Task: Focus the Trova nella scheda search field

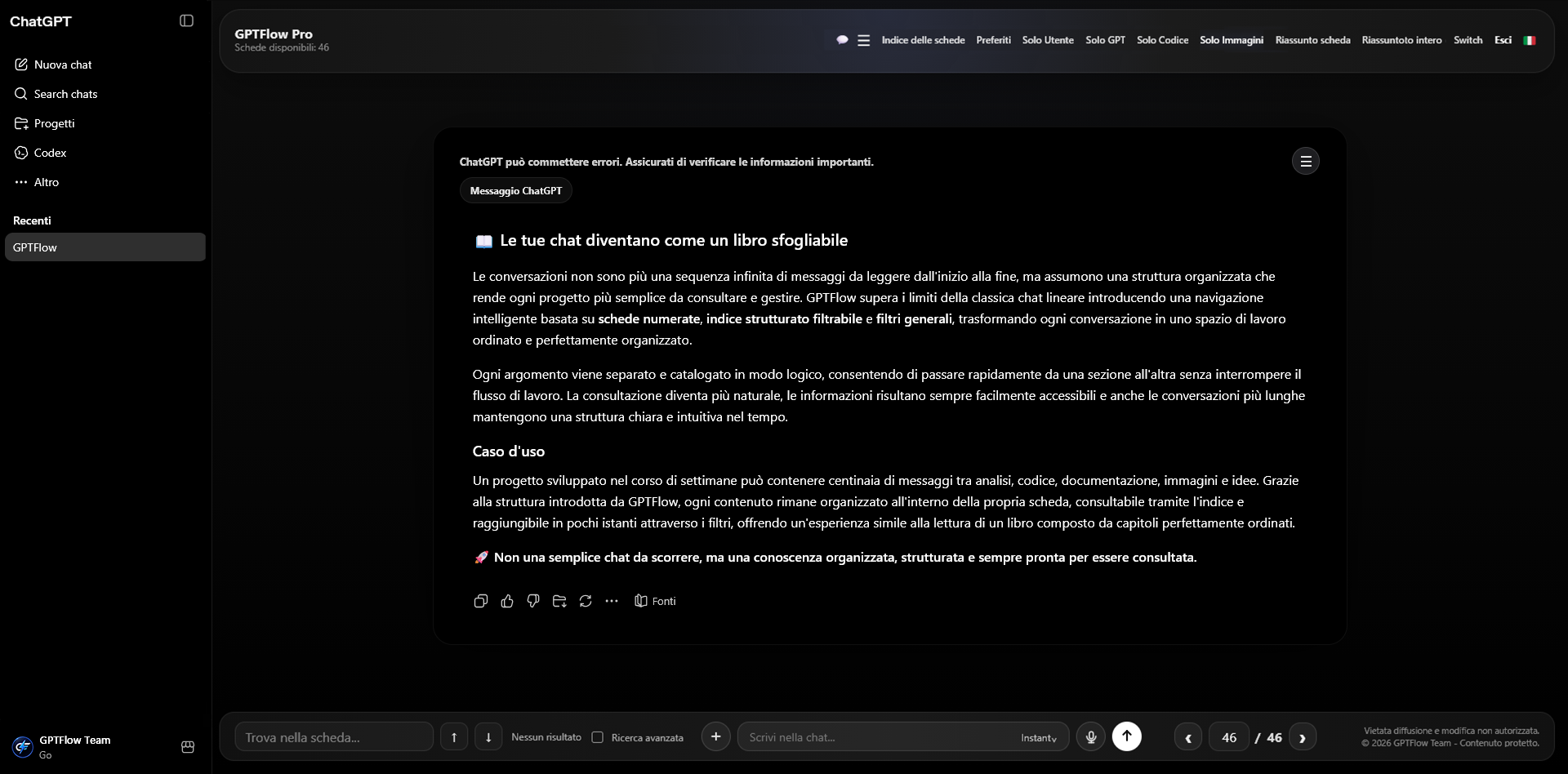Action: [334, 737]
